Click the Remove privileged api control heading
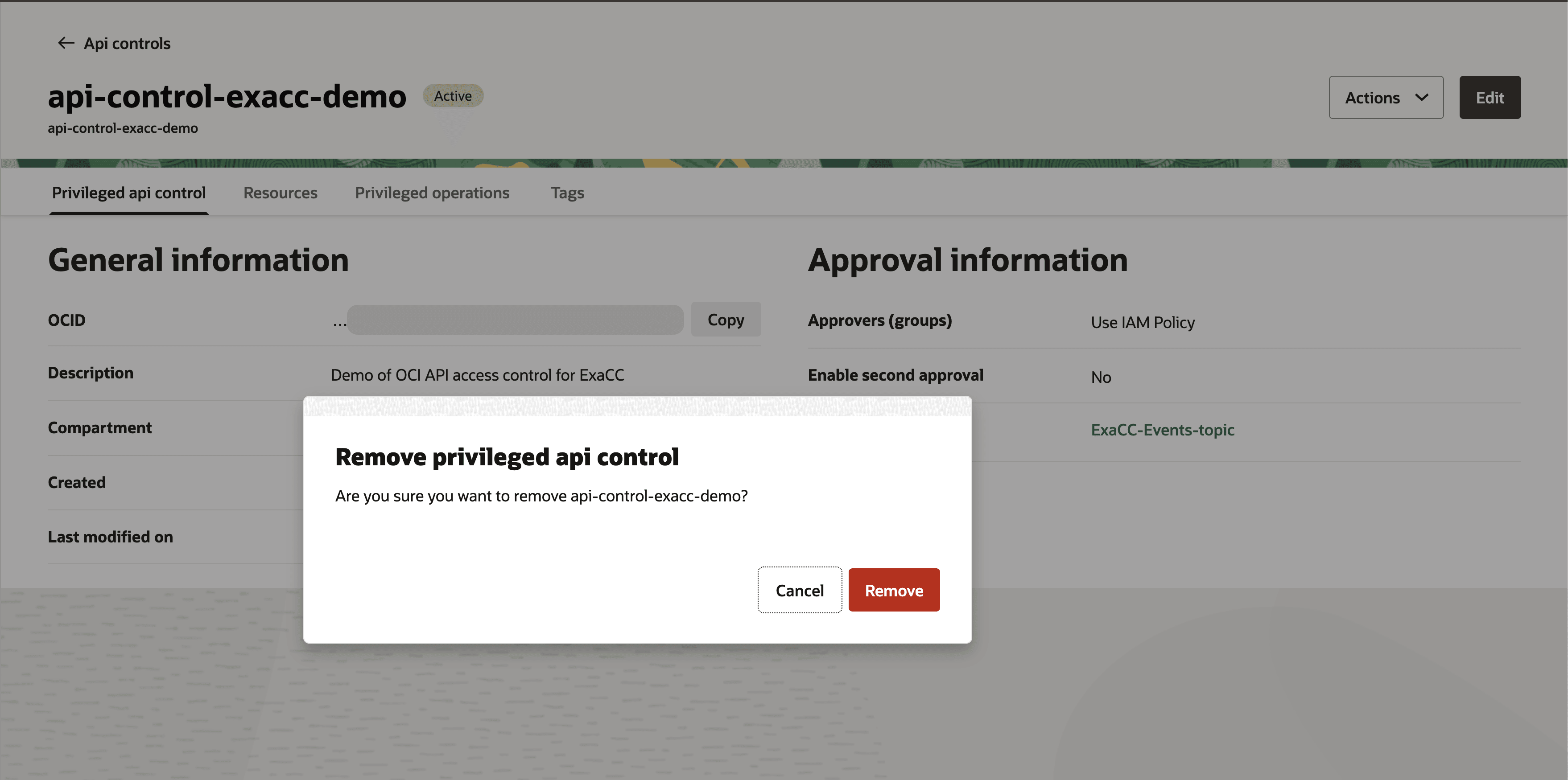 (507, 457)
